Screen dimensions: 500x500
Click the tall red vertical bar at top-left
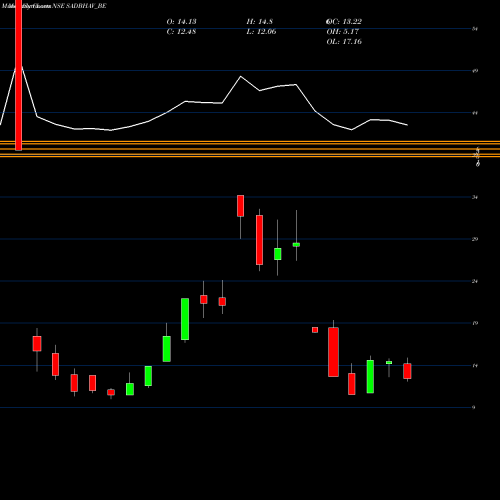(19, 75)
